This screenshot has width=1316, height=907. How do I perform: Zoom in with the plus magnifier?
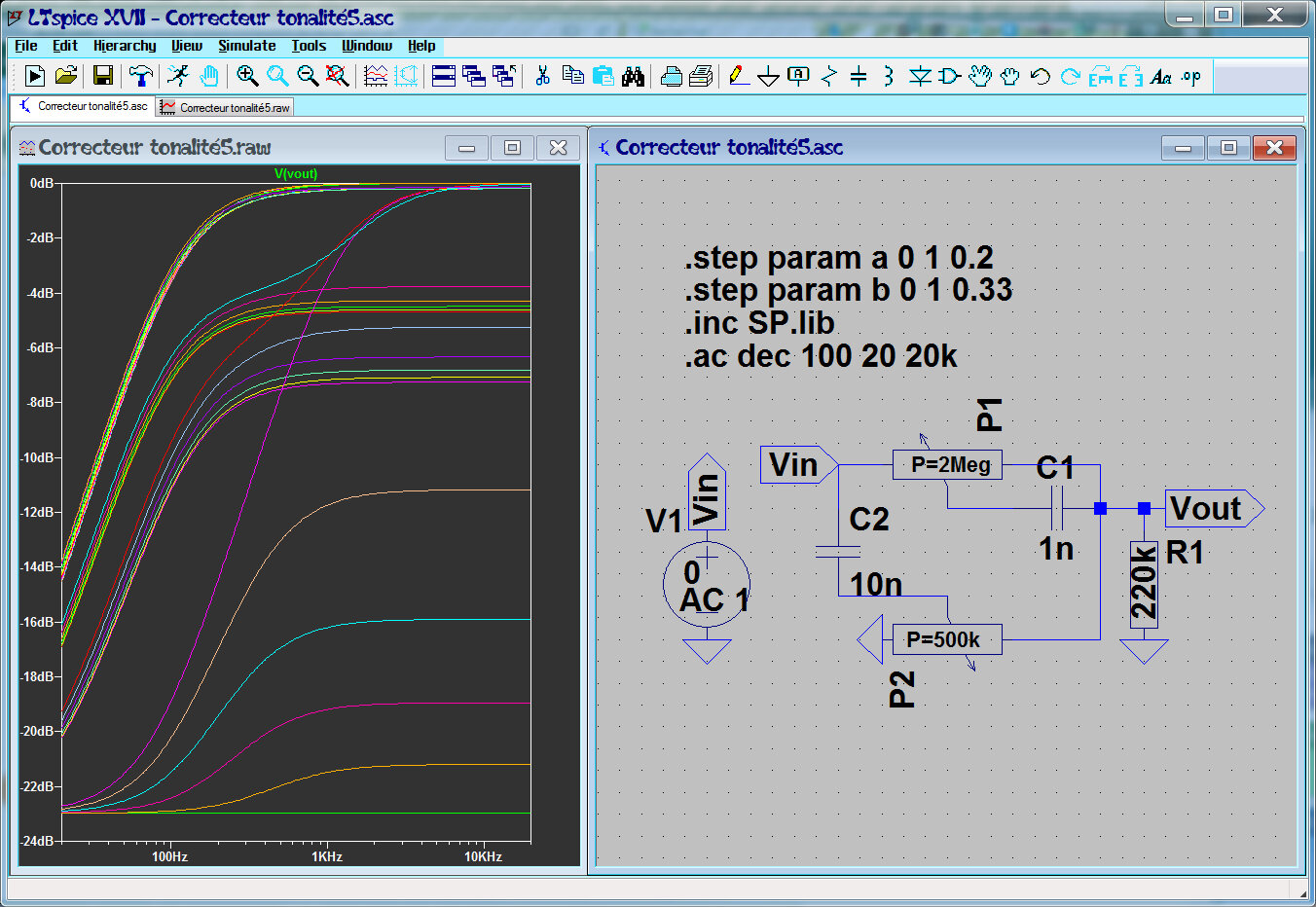point(247,76)
